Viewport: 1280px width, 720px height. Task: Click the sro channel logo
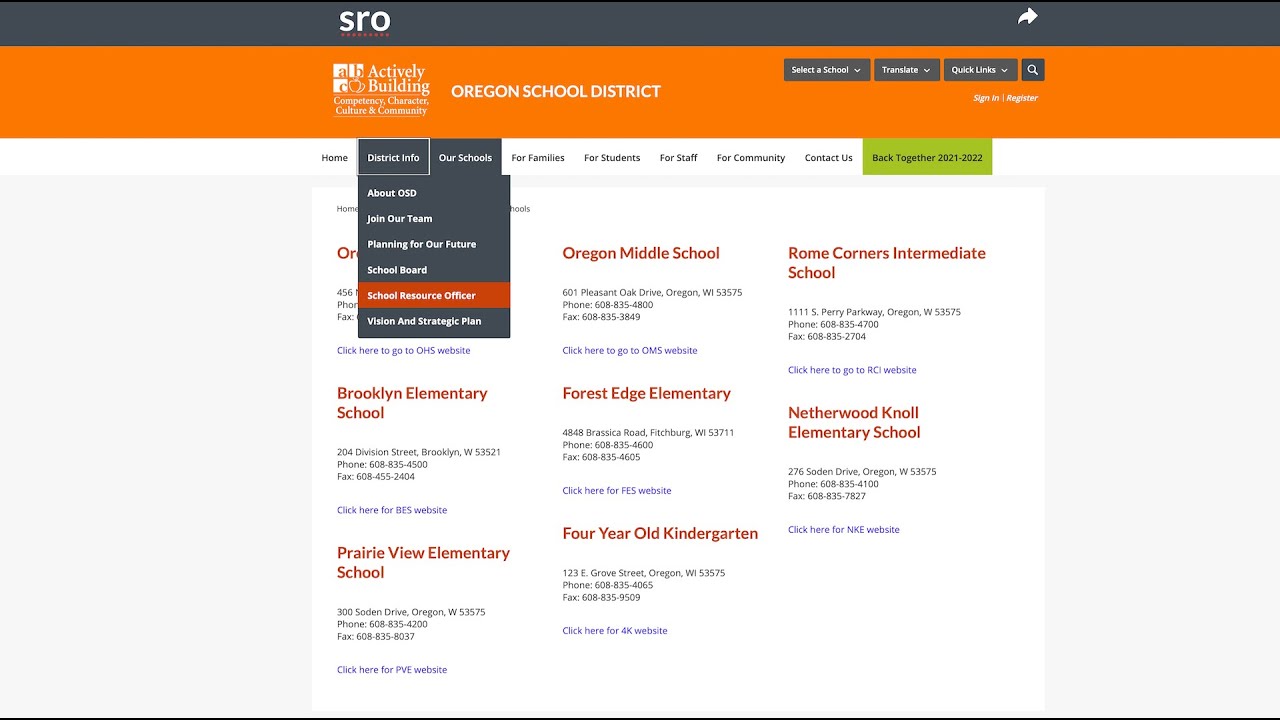click(365, 22)
